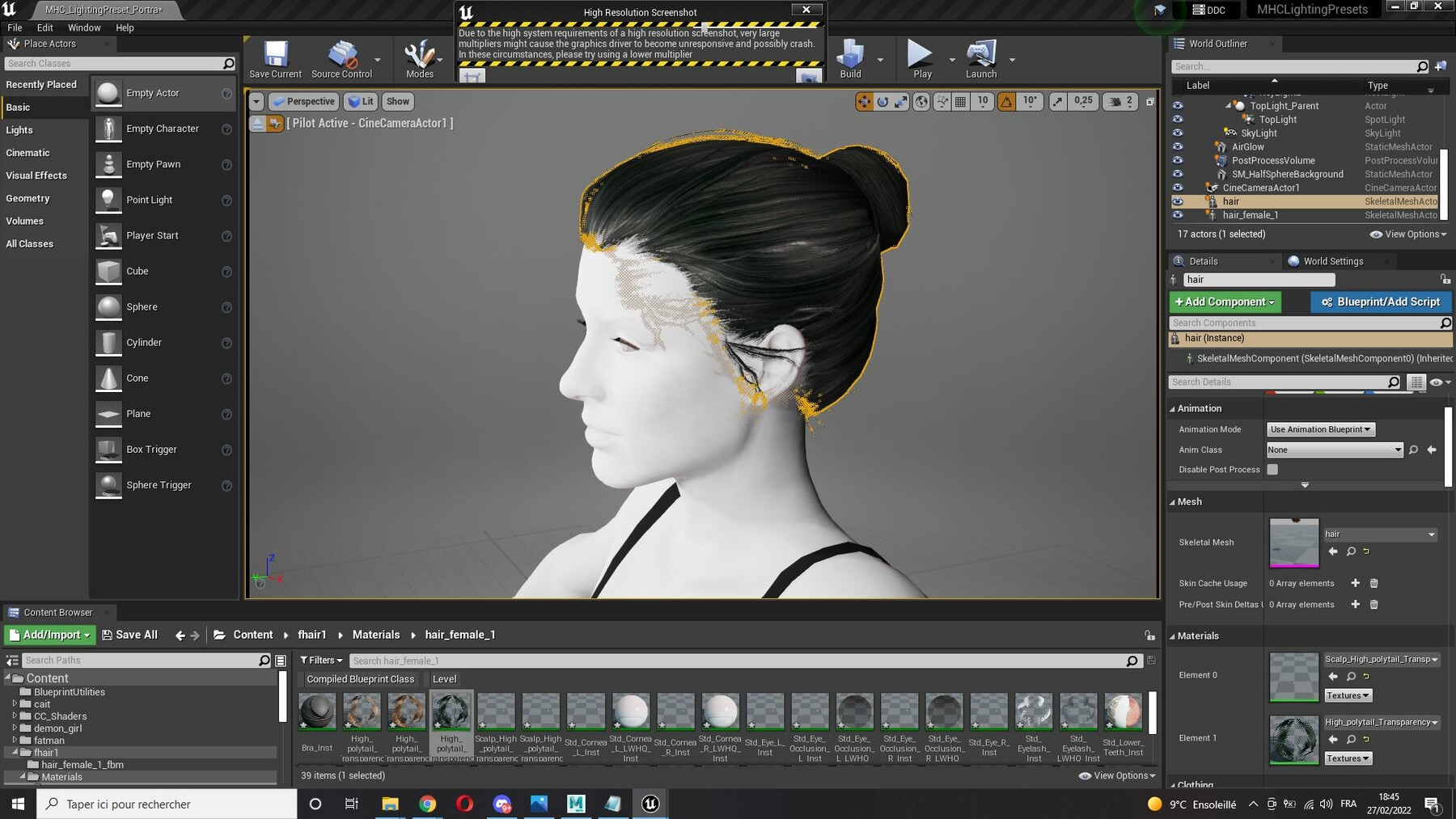This screenshot has width=1456, height=819.
Task: Lock the Content Browser
Action: click(1149, 635)
